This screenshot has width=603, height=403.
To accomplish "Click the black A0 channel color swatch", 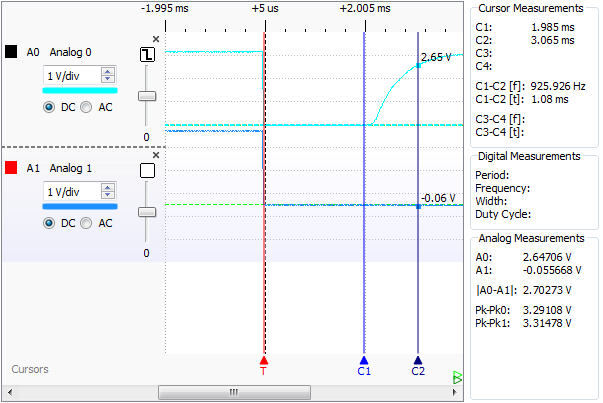I will [x=11, y=52].
